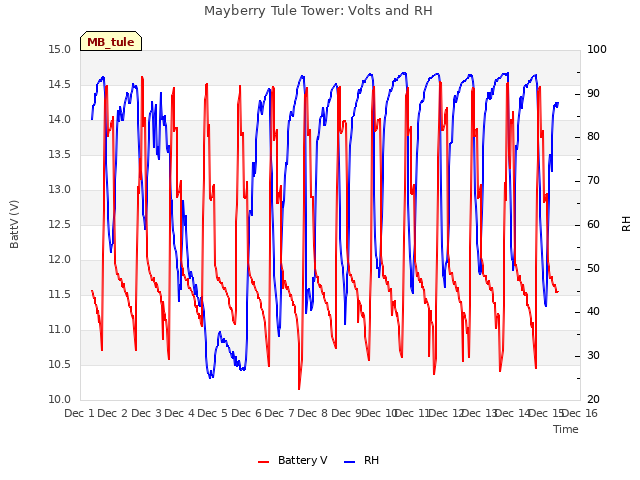This screenshot has height=480, width=640.
Task: Click the 'Dec 2' x-axis tick label
Action: (113, 413)
